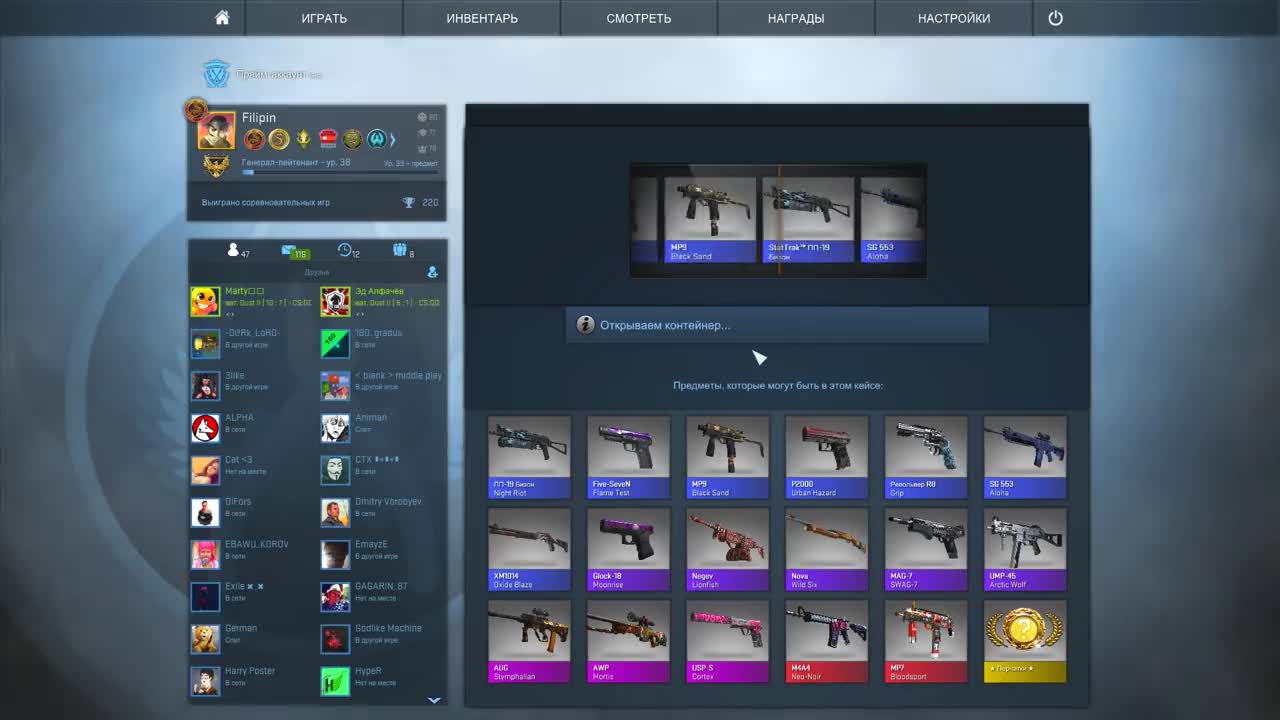This screenshot has width=1280, height=720.
Task: Click the ПП-19 Бизон Night Riot item
Action: (529, 458)
